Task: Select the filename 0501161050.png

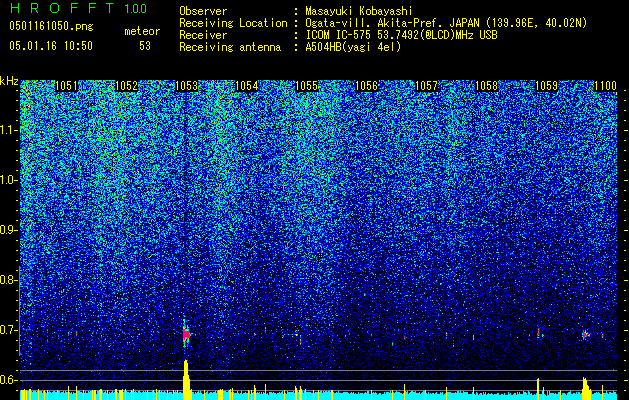Action: pyautogui.click(x=51, y=26)
